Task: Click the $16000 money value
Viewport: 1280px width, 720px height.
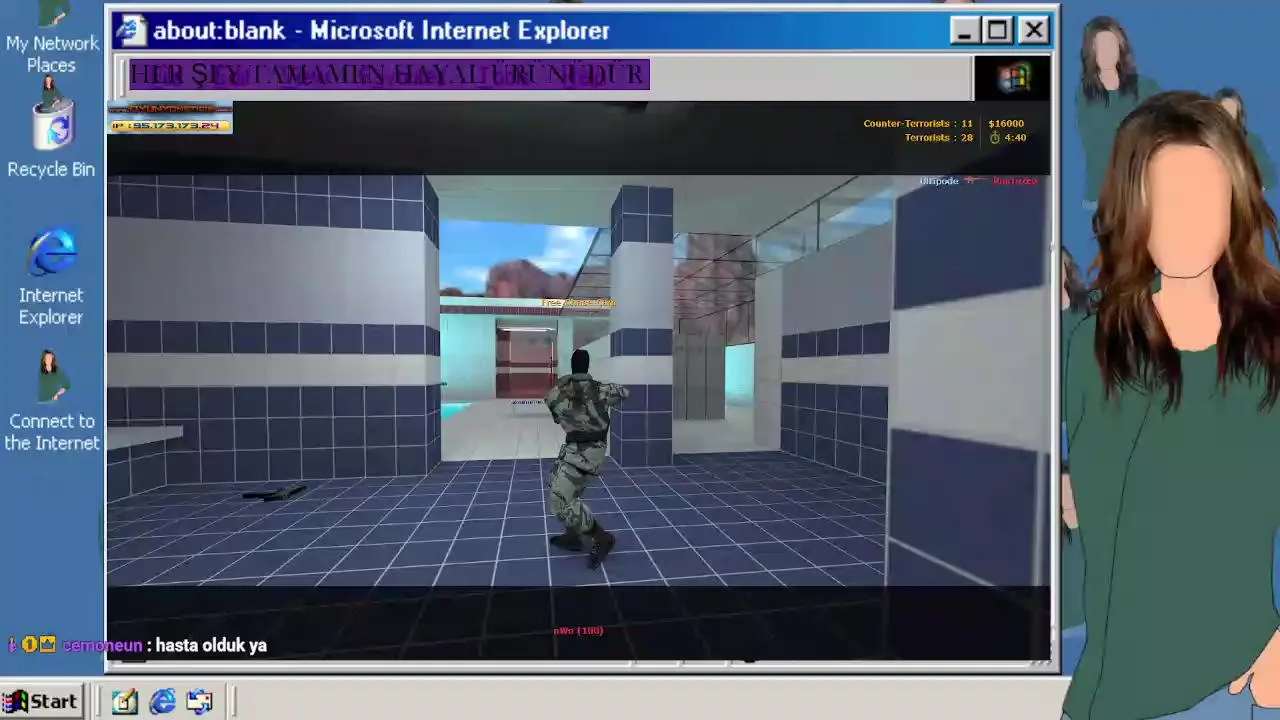Action: click(x=1006, y=124)
